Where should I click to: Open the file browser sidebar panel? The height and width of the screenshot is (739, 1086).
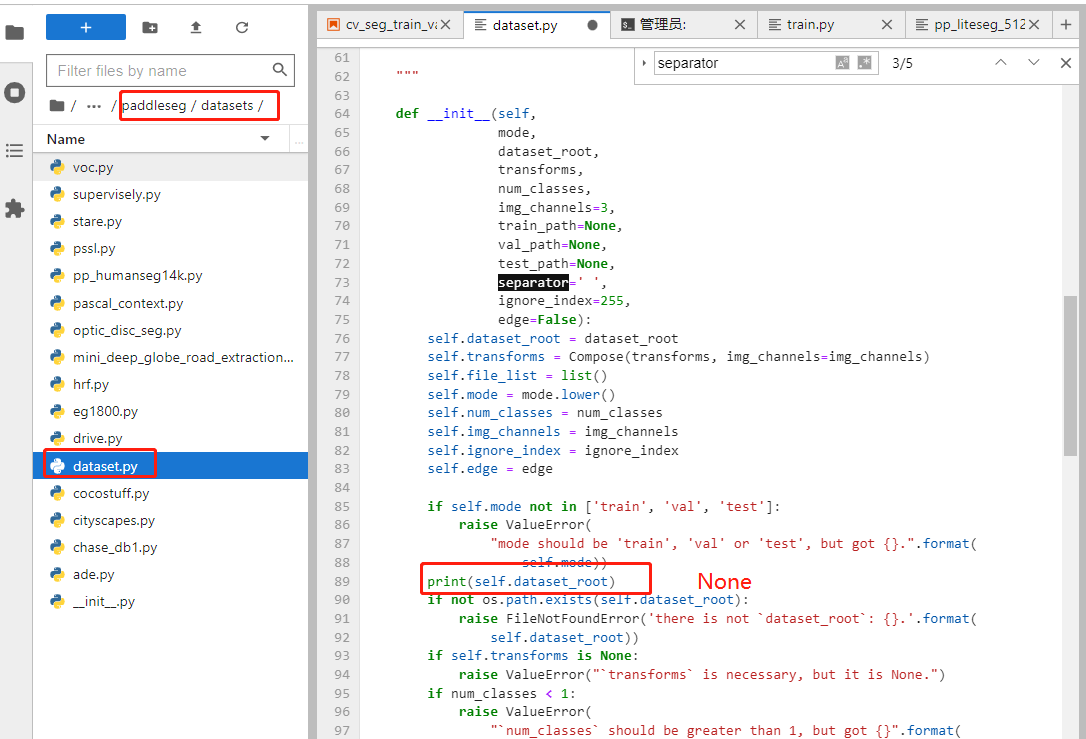15,31
